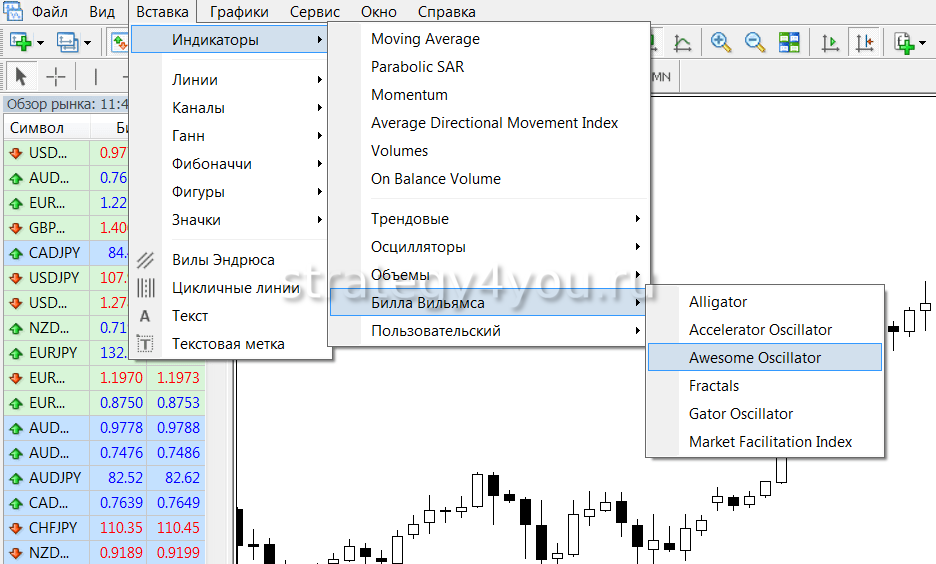
Task: Open the Profiles dropdown arrow
Action: (x=88, y=42)
